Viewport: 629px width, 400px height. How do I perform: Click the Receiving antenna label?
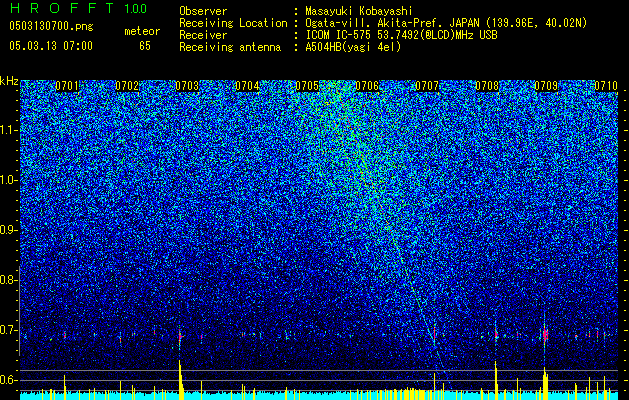point(230,47)
